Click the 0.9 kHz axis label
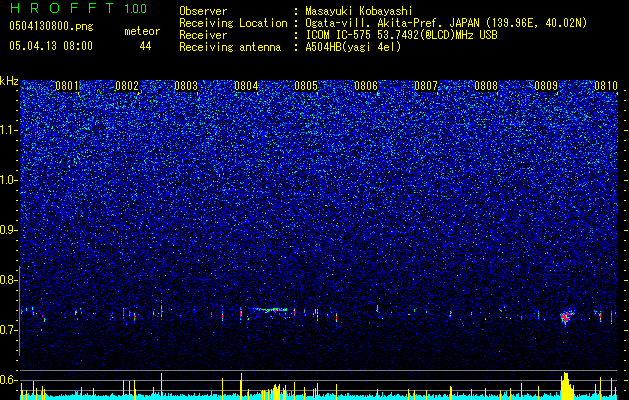 click(x=8, y=230)
